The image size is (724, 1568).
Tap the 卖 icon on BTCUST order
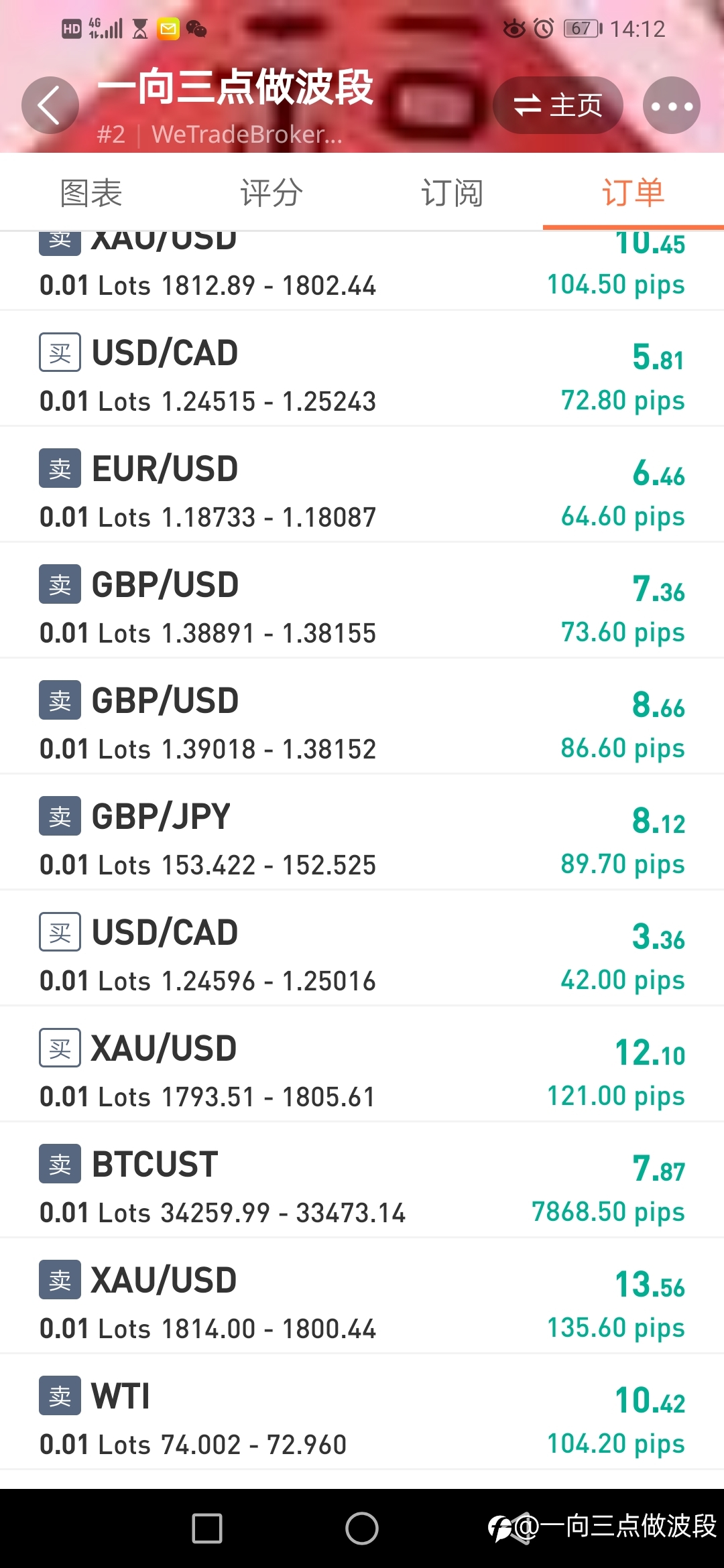point(60,1164)
